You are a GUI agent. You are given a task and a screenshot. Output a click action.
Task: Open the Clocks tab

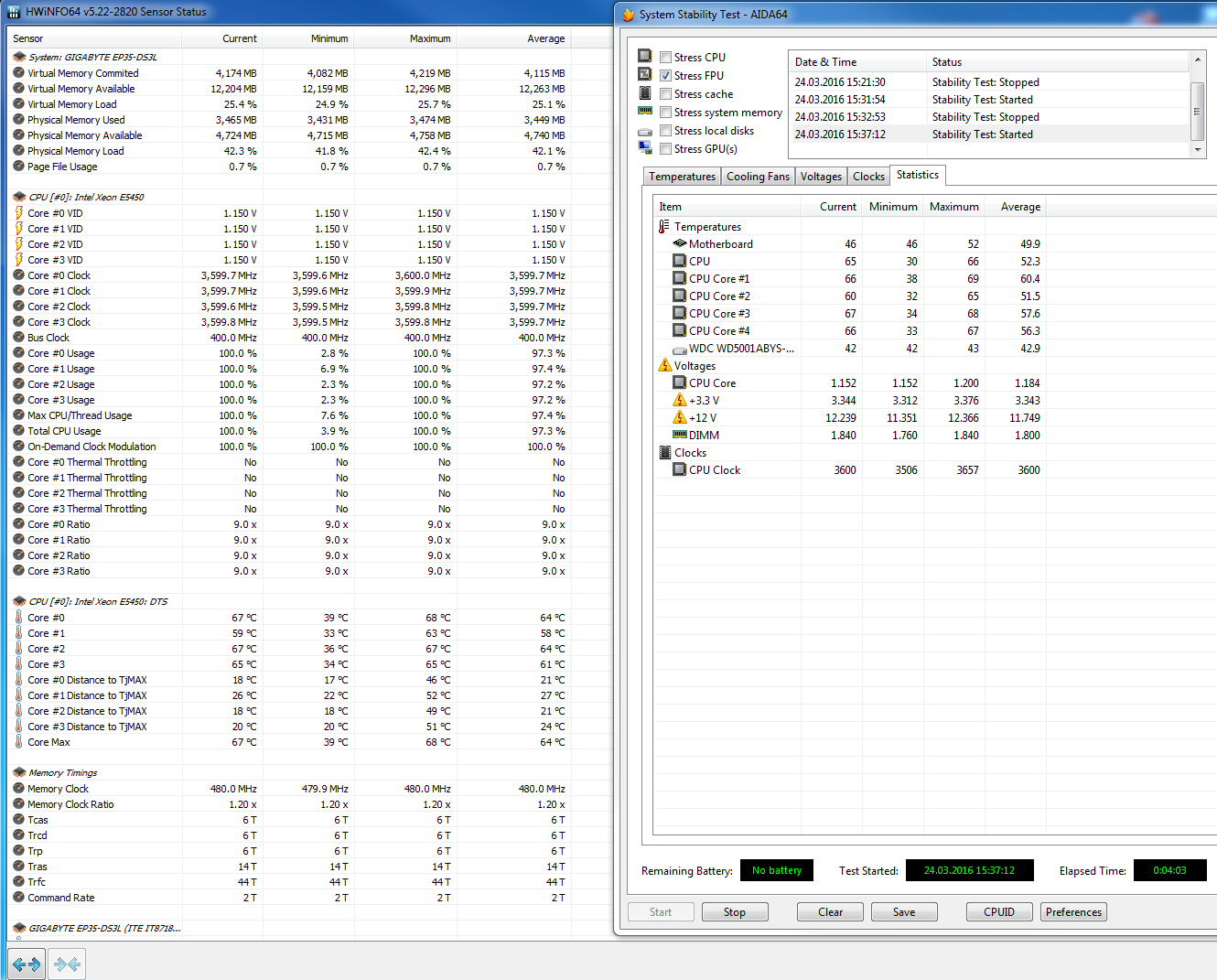(868, 177)
